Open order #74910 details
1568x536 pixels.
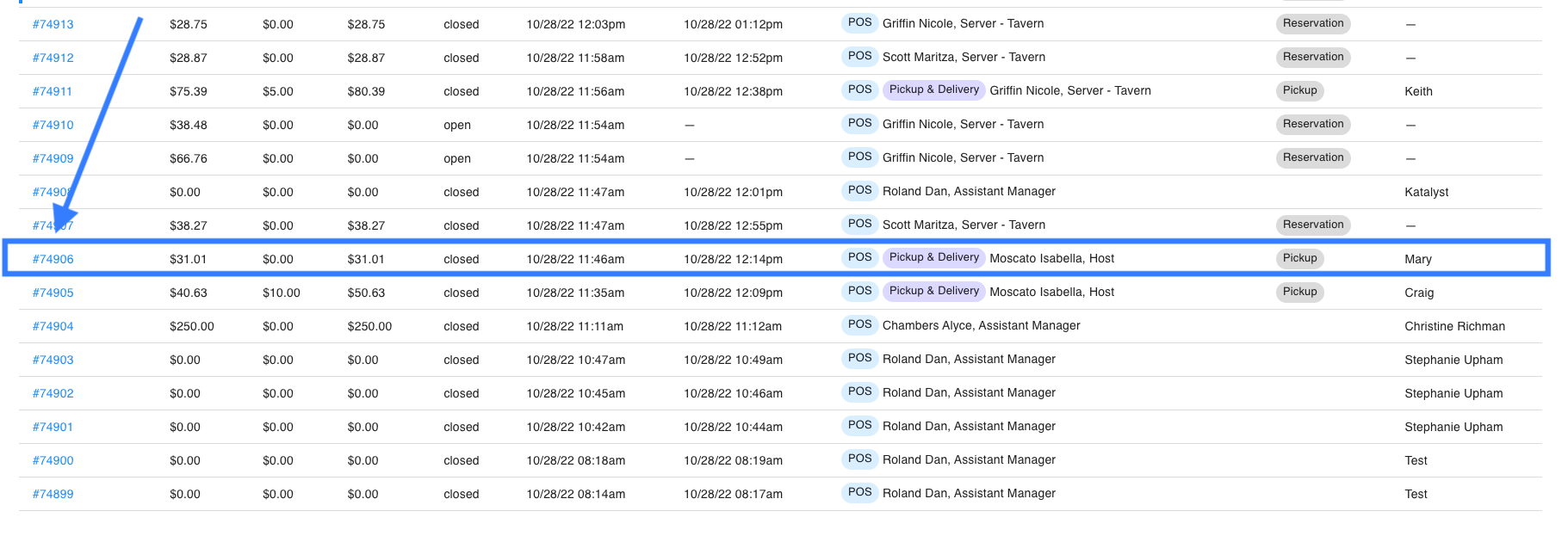[x=53, y=125]
